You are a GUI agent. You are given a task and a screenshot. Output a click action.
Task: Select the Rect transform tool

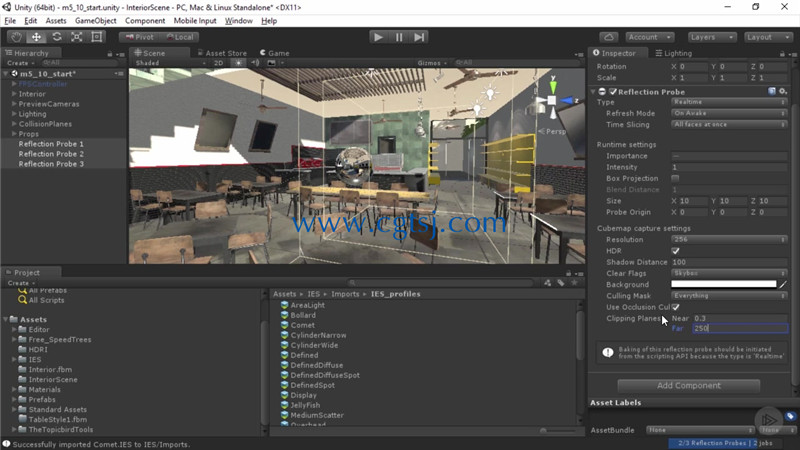pyautogui.click(x=96, y=37)
